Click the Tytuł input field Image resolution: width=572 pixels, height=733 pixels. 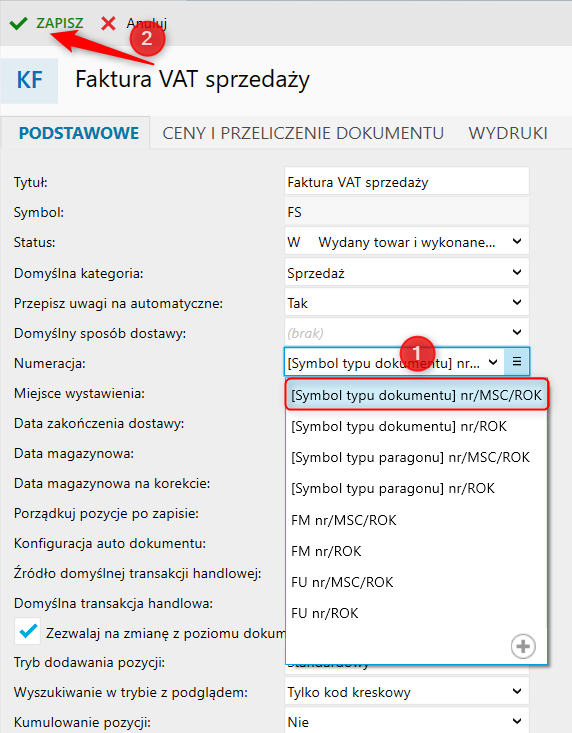[407, 182]
